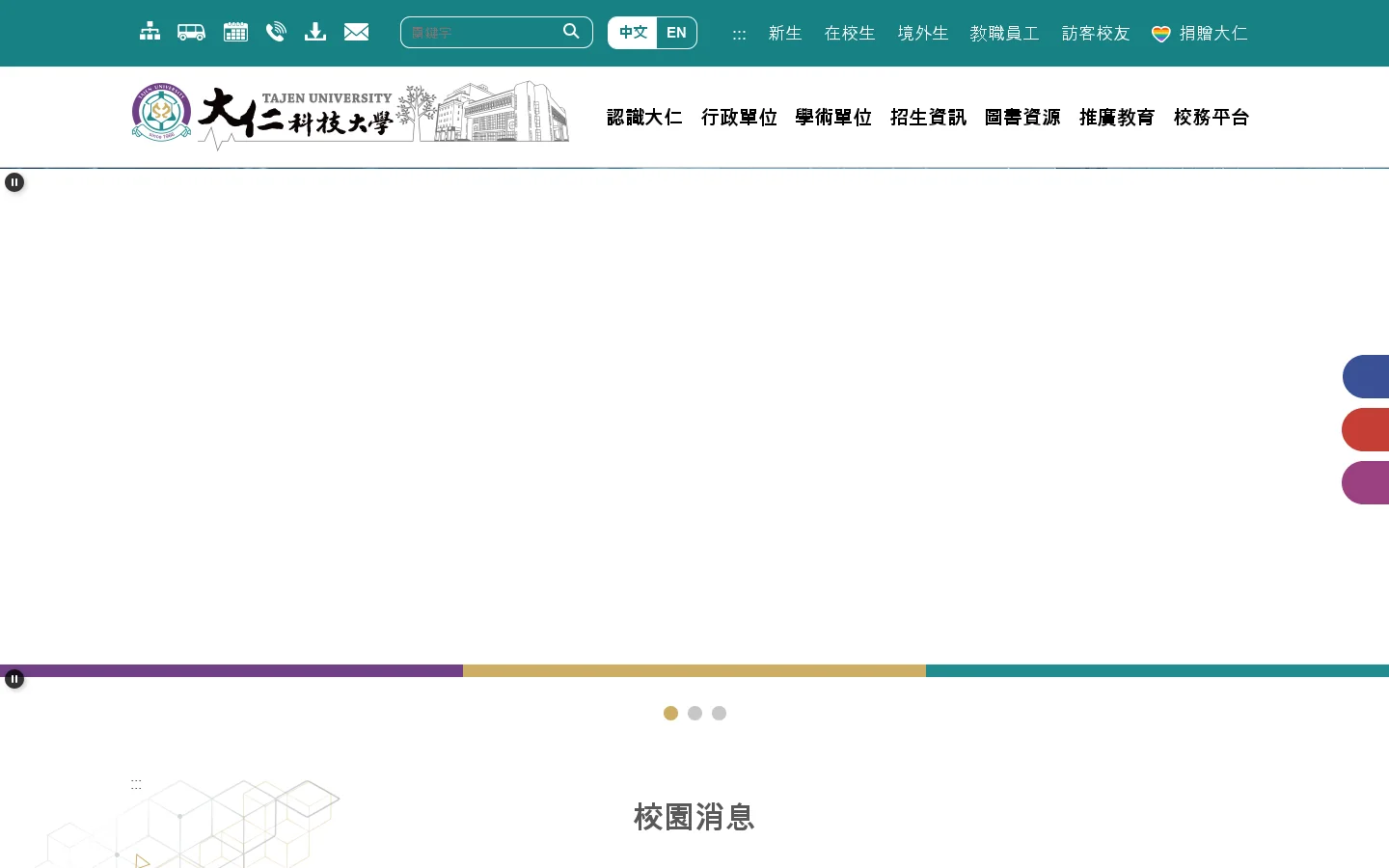This screenshot has height=868, width=1389.
Task: Expand the 學術單位 menu
Action: coord(833,118)
